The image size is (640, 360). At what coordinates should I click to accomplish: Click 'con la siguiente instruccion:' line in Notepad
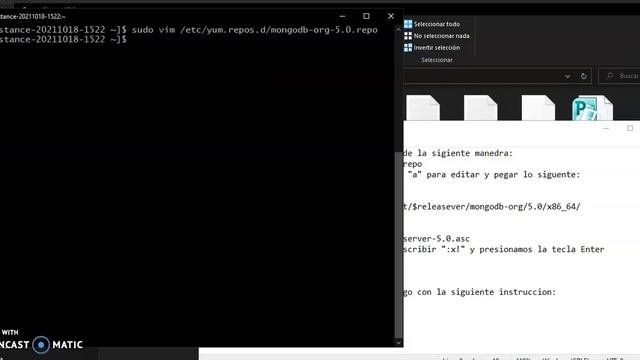point(486,292)
